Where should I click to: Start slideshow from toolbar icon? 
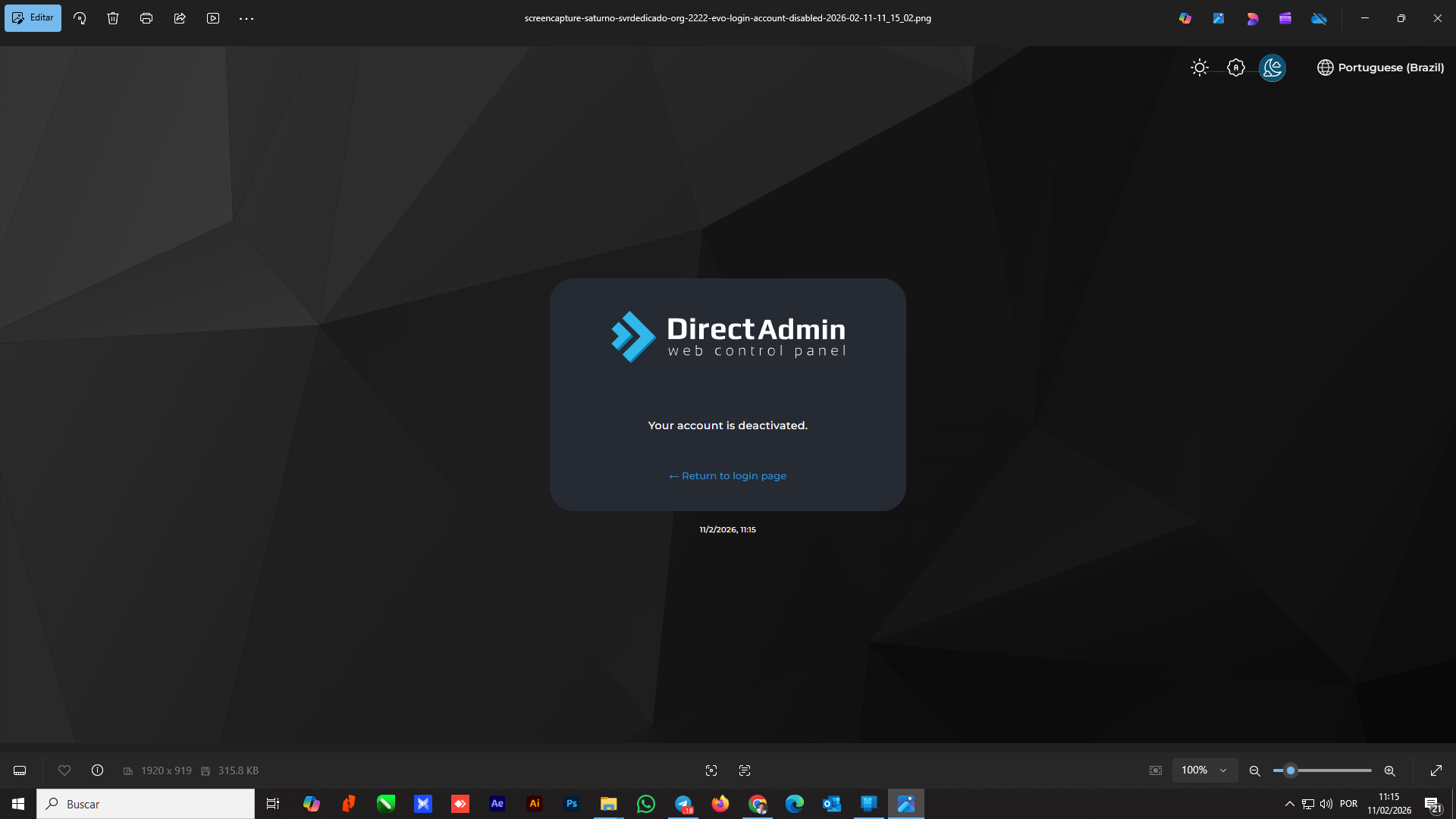click(x=213, y=18)
